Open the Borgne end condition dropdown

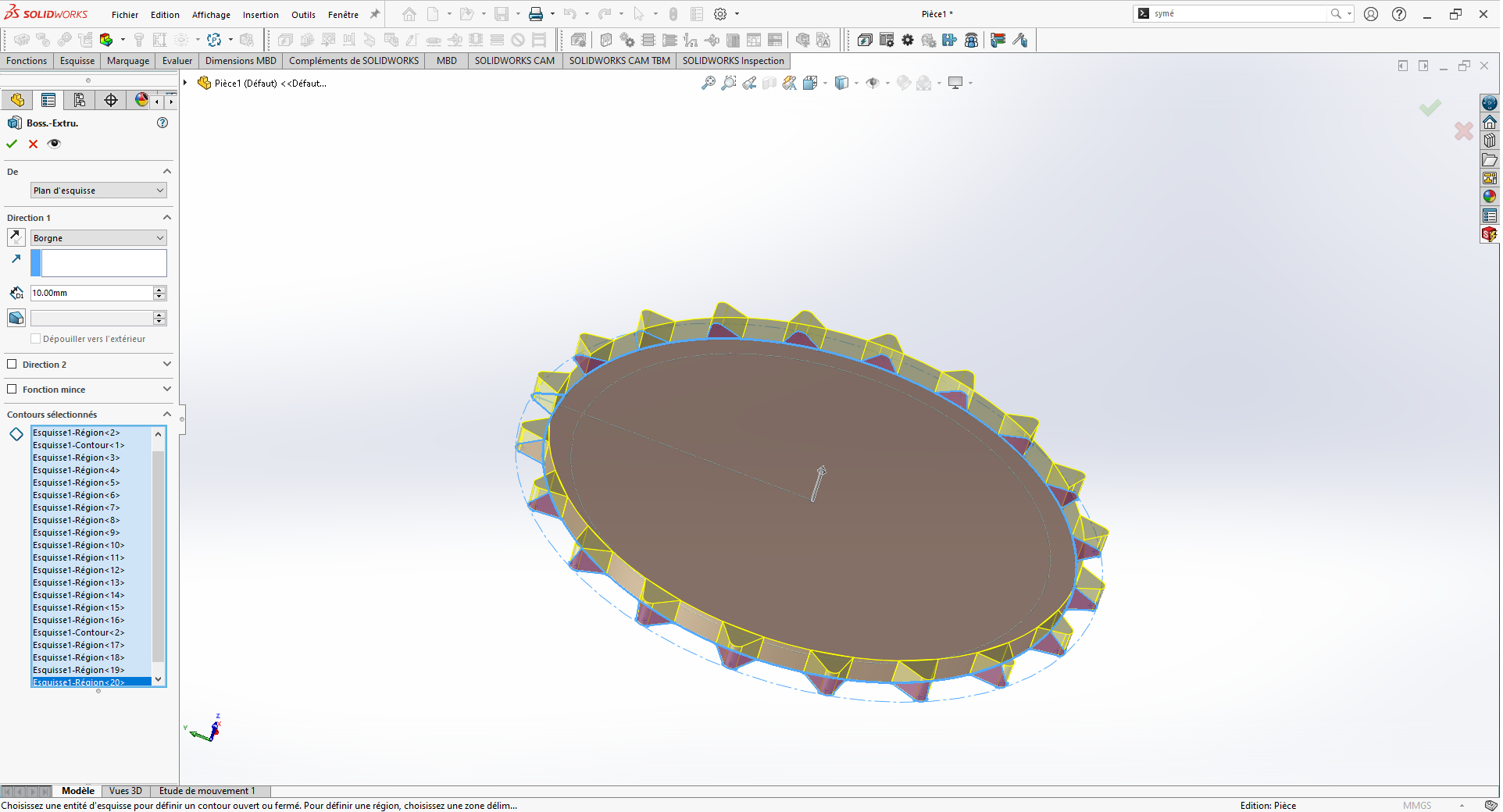click(x=98, y=237)
